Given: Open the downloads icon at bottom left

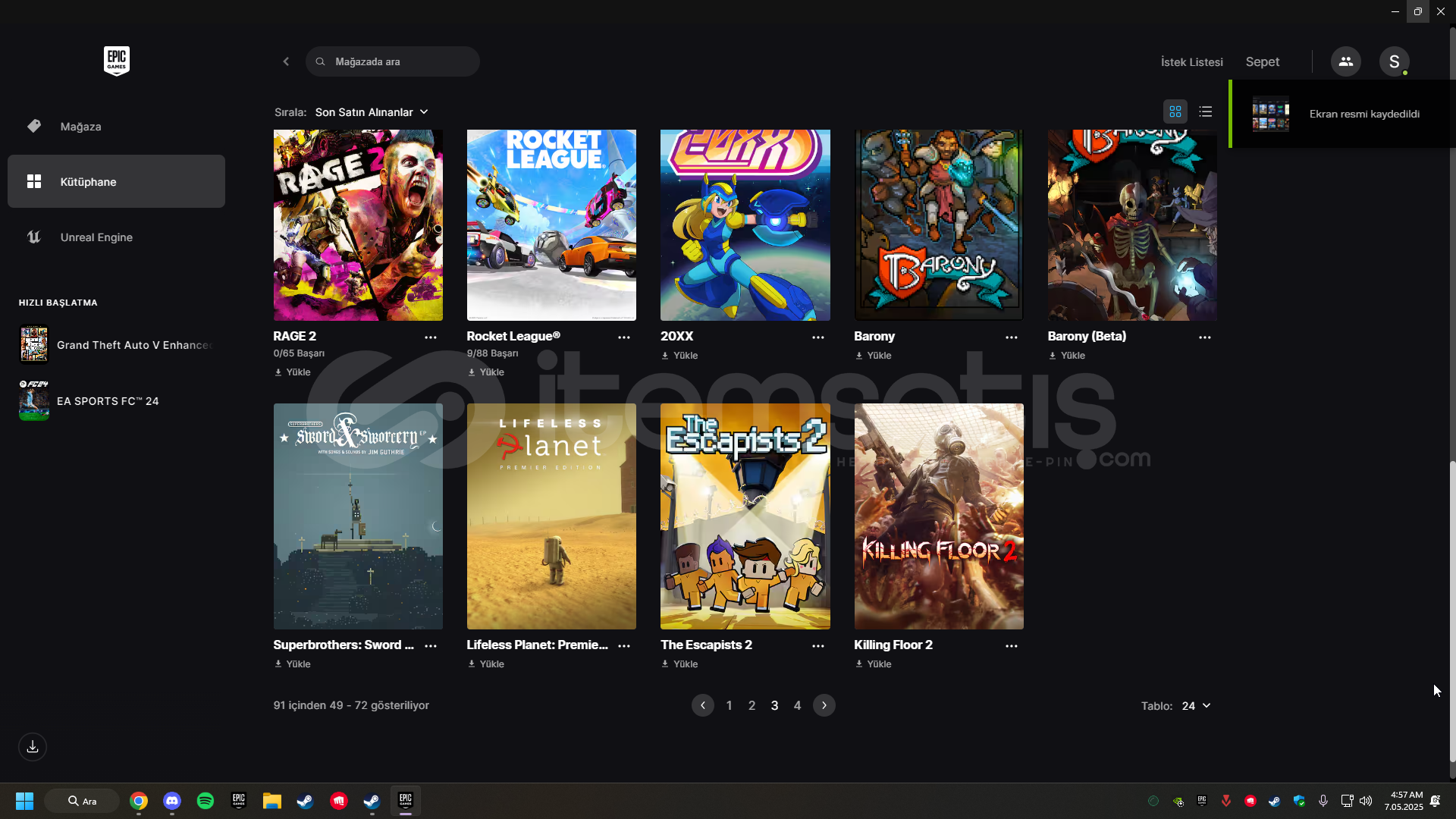Looking at the screenshot, I should tap(33, 747).
